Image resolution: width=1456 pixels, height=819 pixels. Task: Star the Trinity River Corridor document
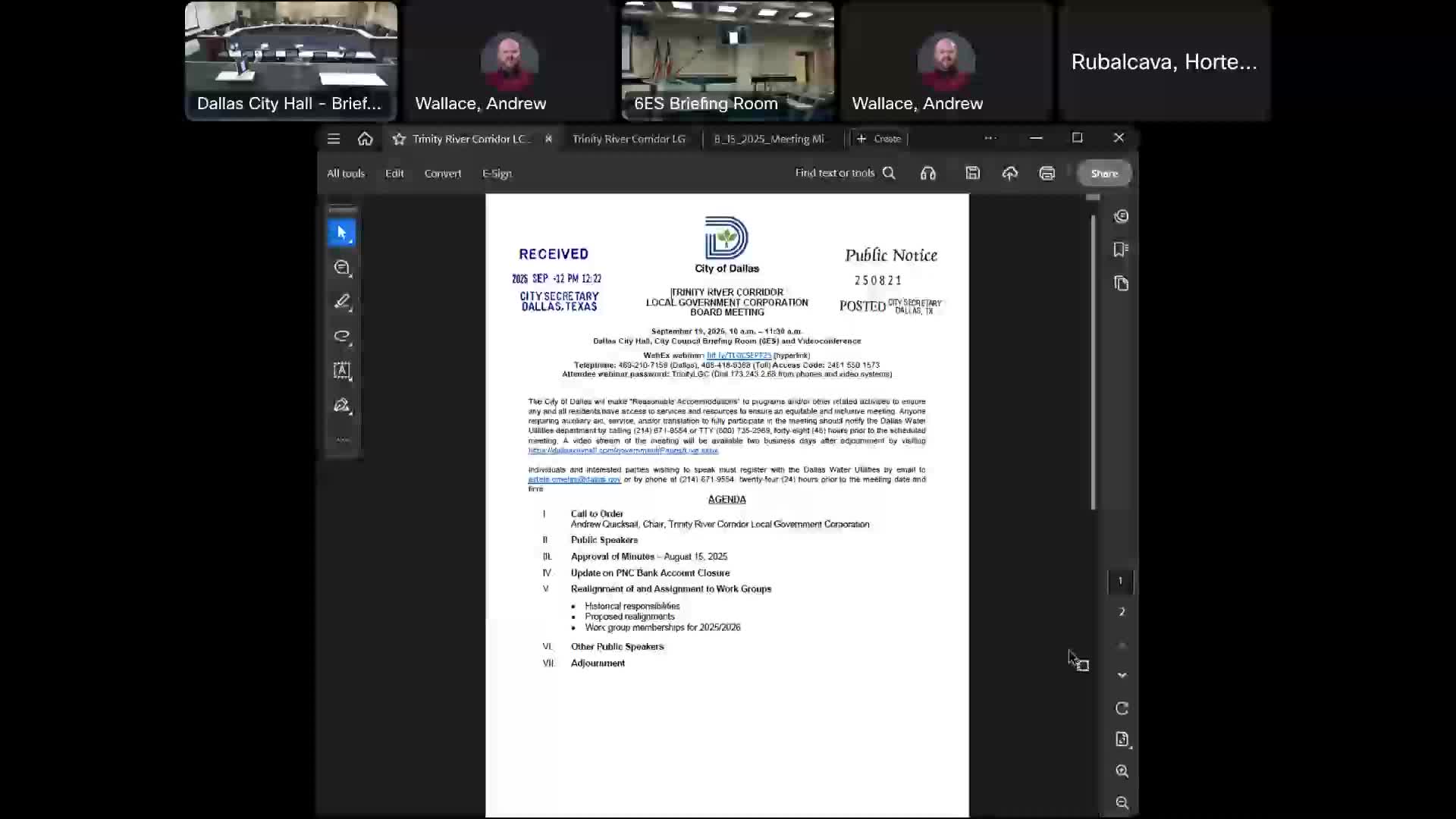click(x=399, y=139)
